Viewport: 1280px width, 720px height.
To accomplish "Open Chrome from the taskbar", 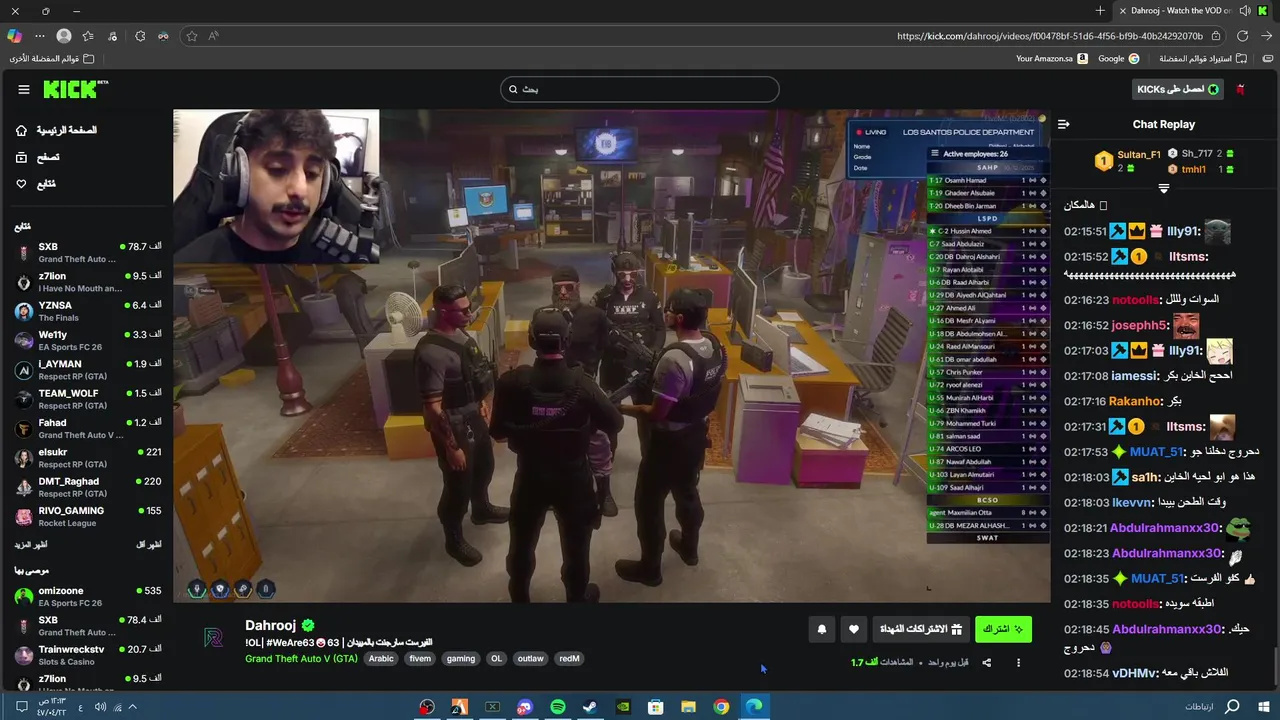I will coord(721,707).
